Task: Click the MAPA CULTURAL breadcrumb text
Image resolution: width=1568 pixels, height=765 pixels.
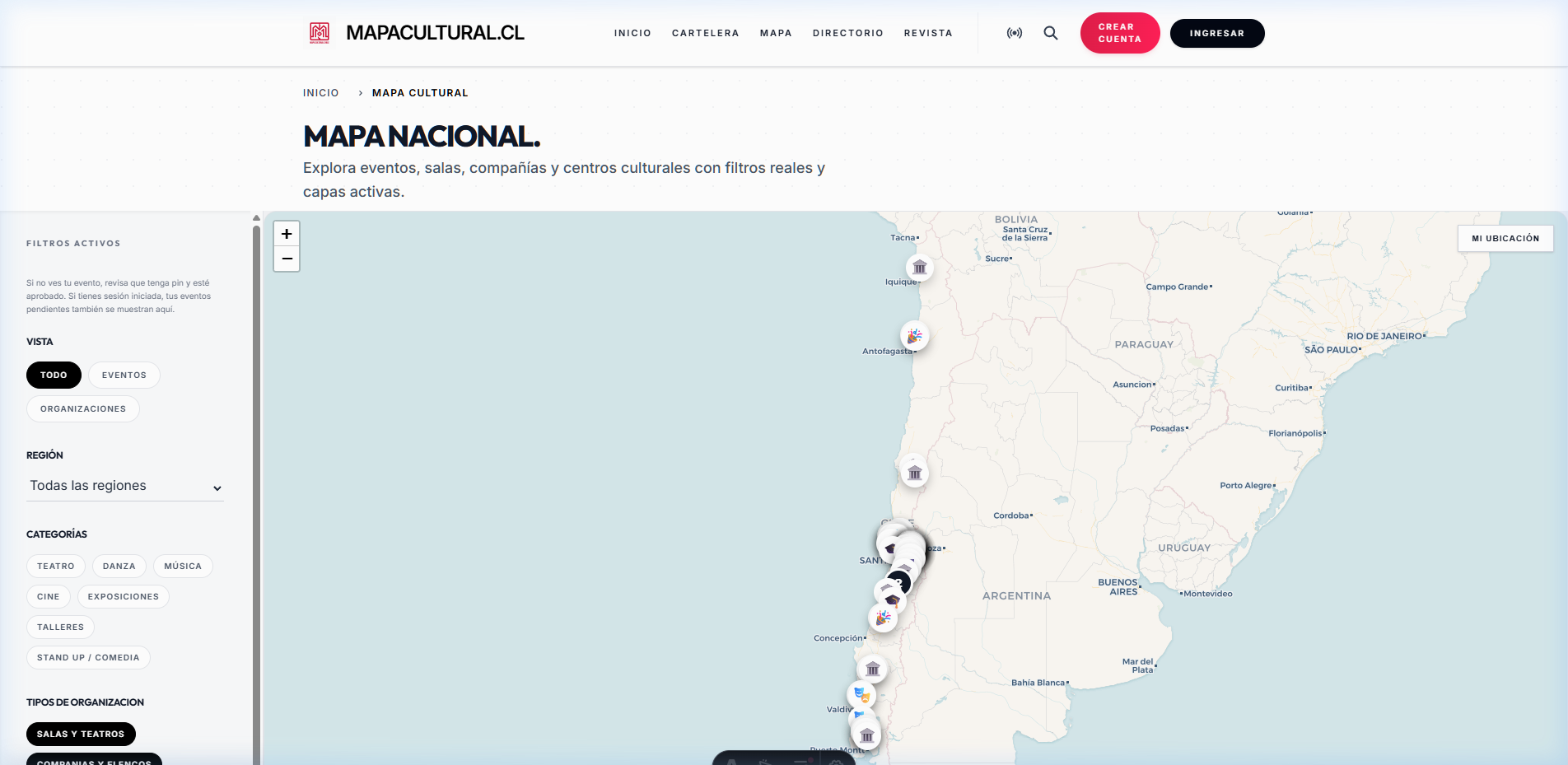Action: pyautogui.click(x=420, y=93)
